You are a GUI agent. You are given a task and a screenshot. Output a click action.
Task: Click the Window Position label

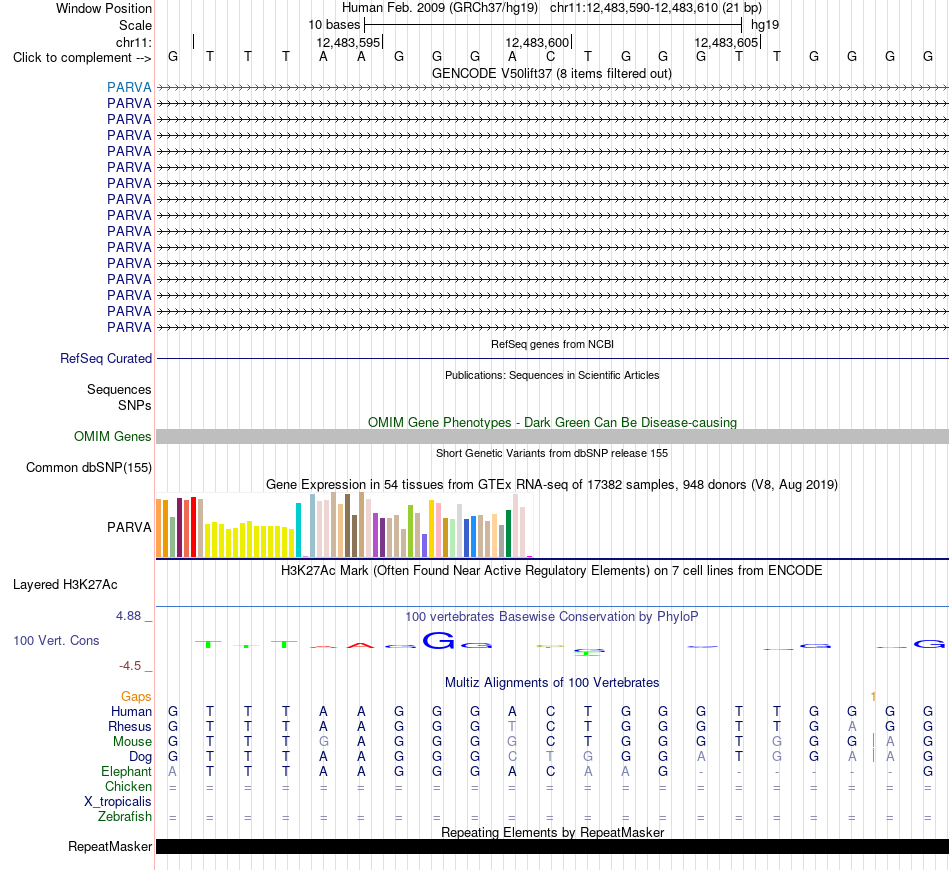pyautogui.click(x=104, y=8)
